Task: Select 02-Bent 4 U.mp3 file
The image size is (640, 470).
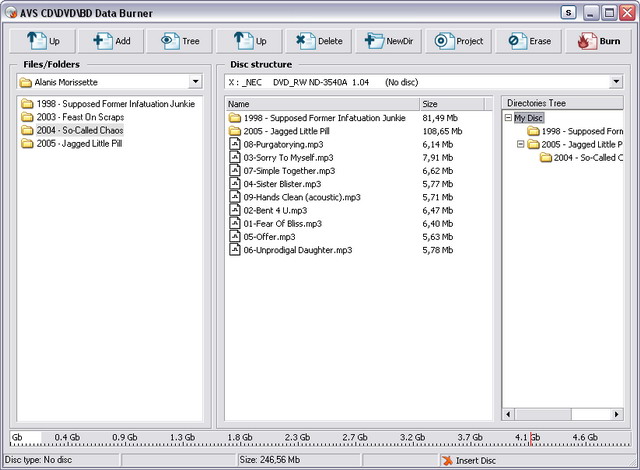Action: [x=268, y=211]
